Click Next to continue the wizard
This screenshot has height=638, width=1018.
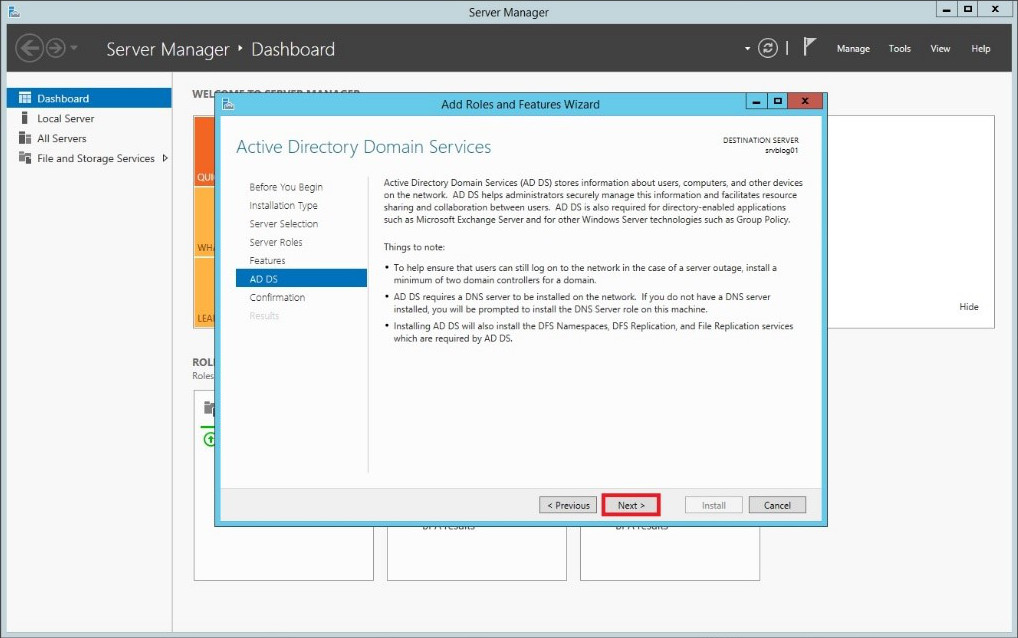click(631, 505)
